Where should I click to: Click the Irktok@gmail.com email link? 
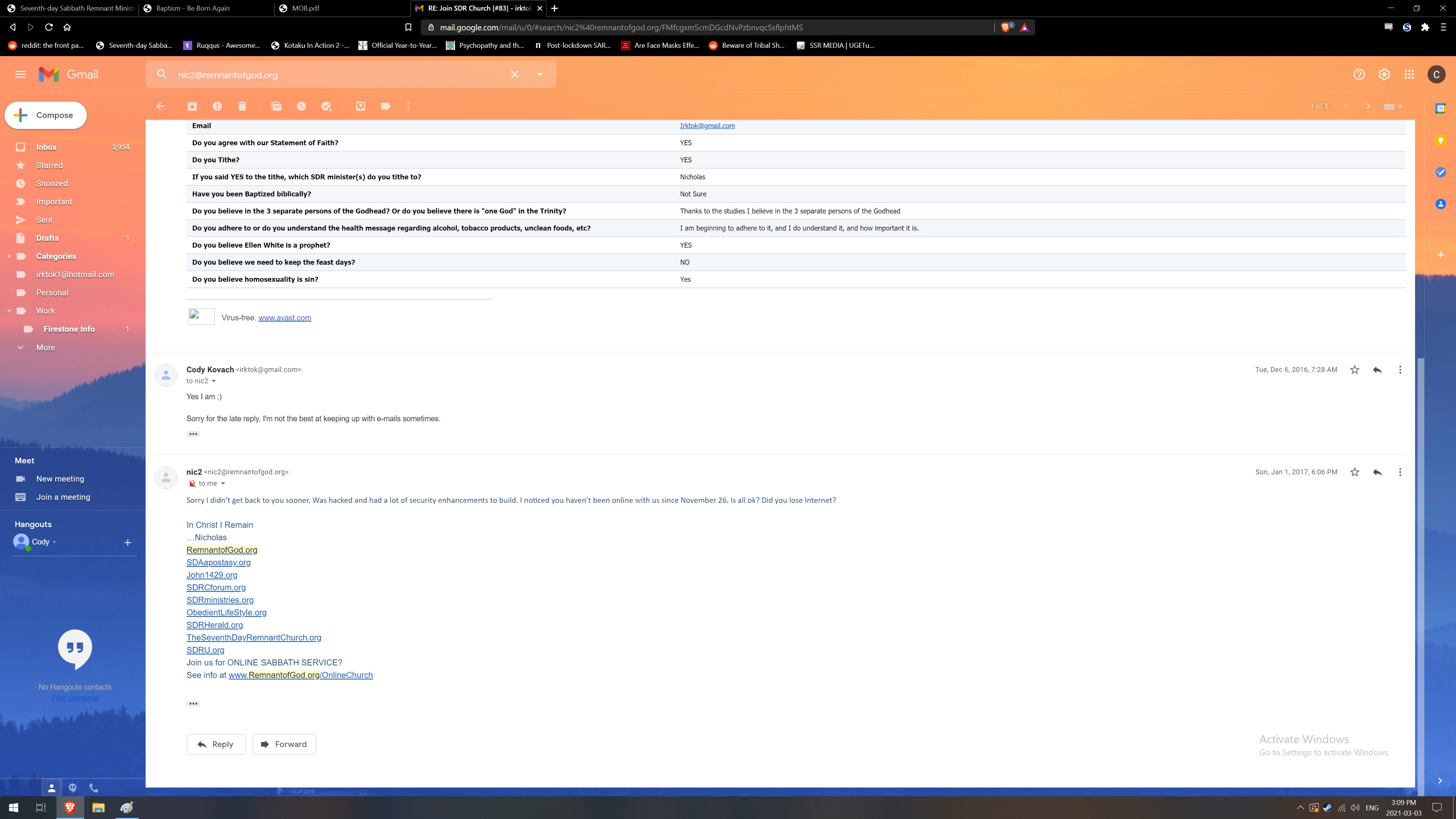click(707, 126)
